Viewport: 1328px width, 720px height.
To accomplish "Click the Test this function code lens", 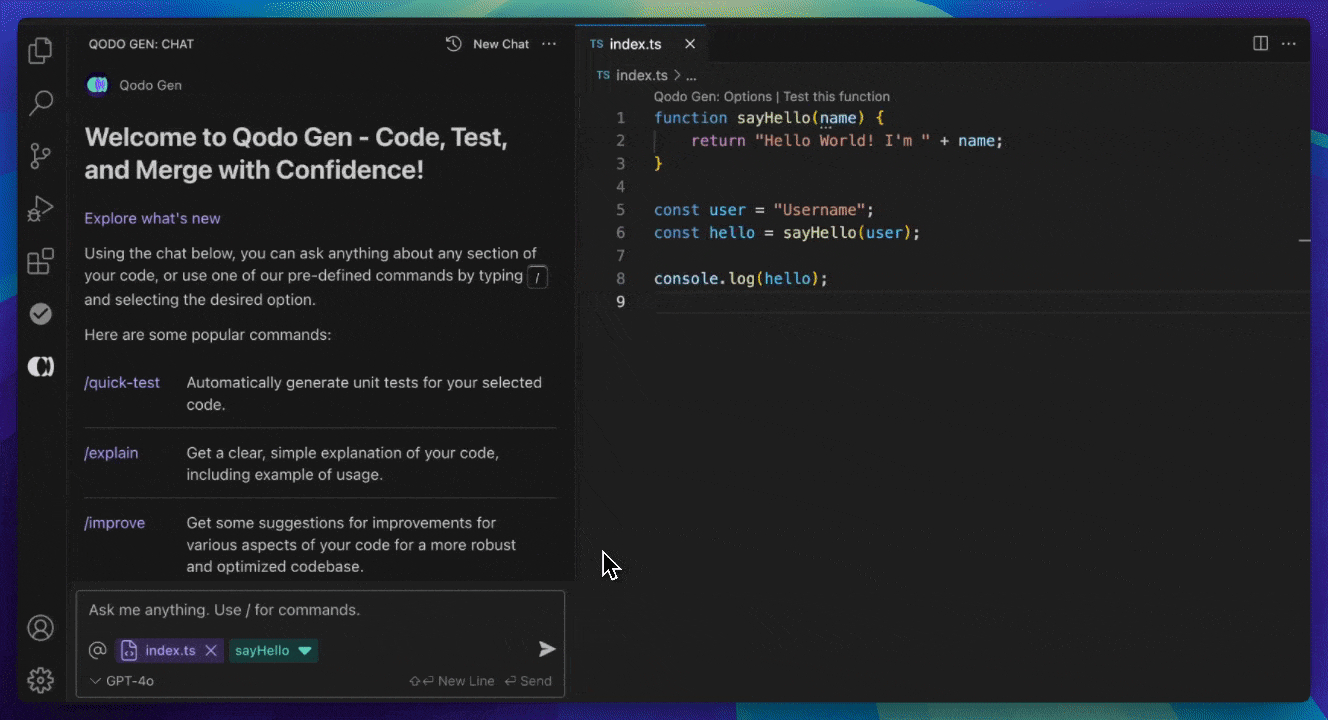I will (x=836, y=97).
